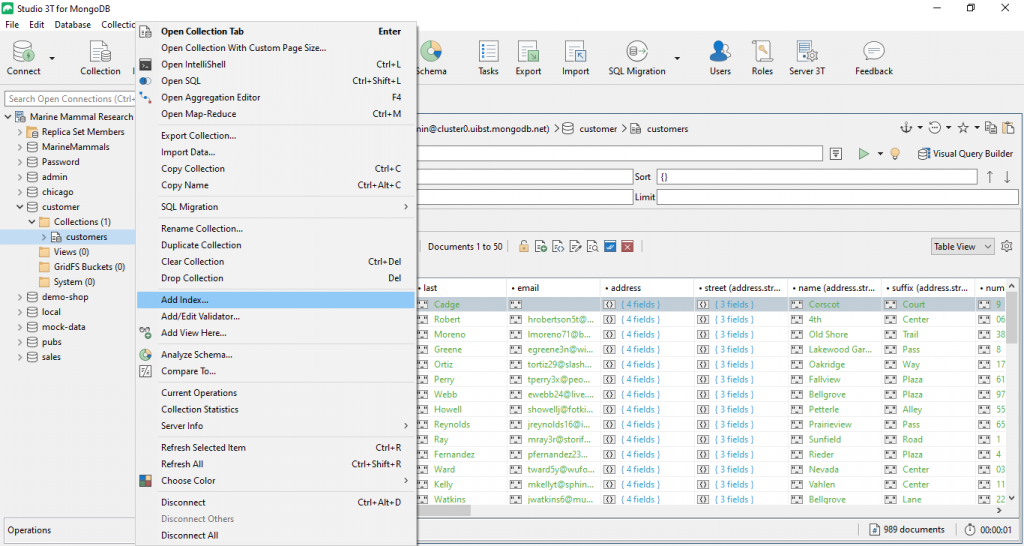The width and height of the screenshot is (1024, 546).
Task: Click the sort ascending up arrow
Action: [990, 176]
